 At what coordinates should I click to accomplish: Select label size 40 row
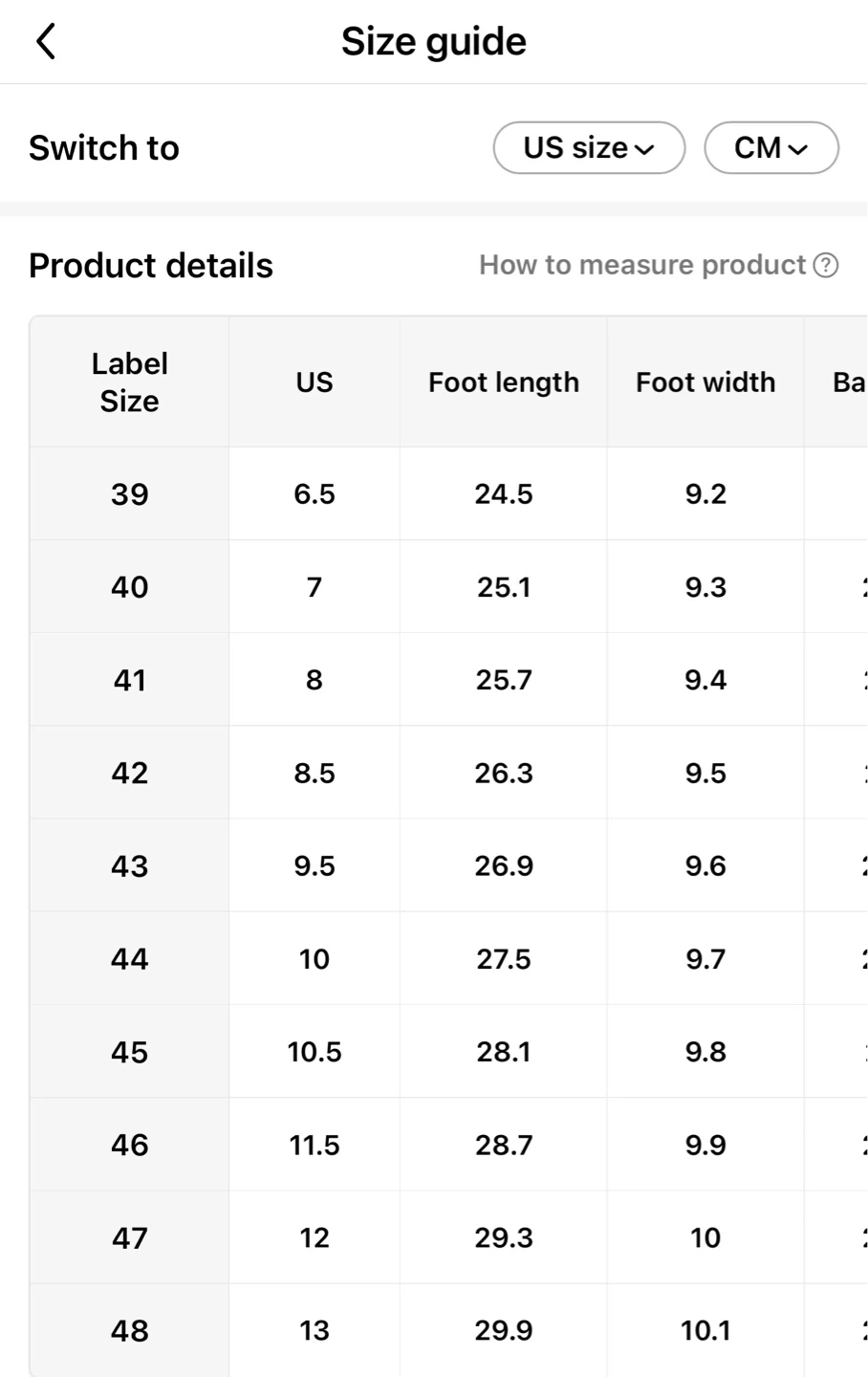(x=130, y=587)
